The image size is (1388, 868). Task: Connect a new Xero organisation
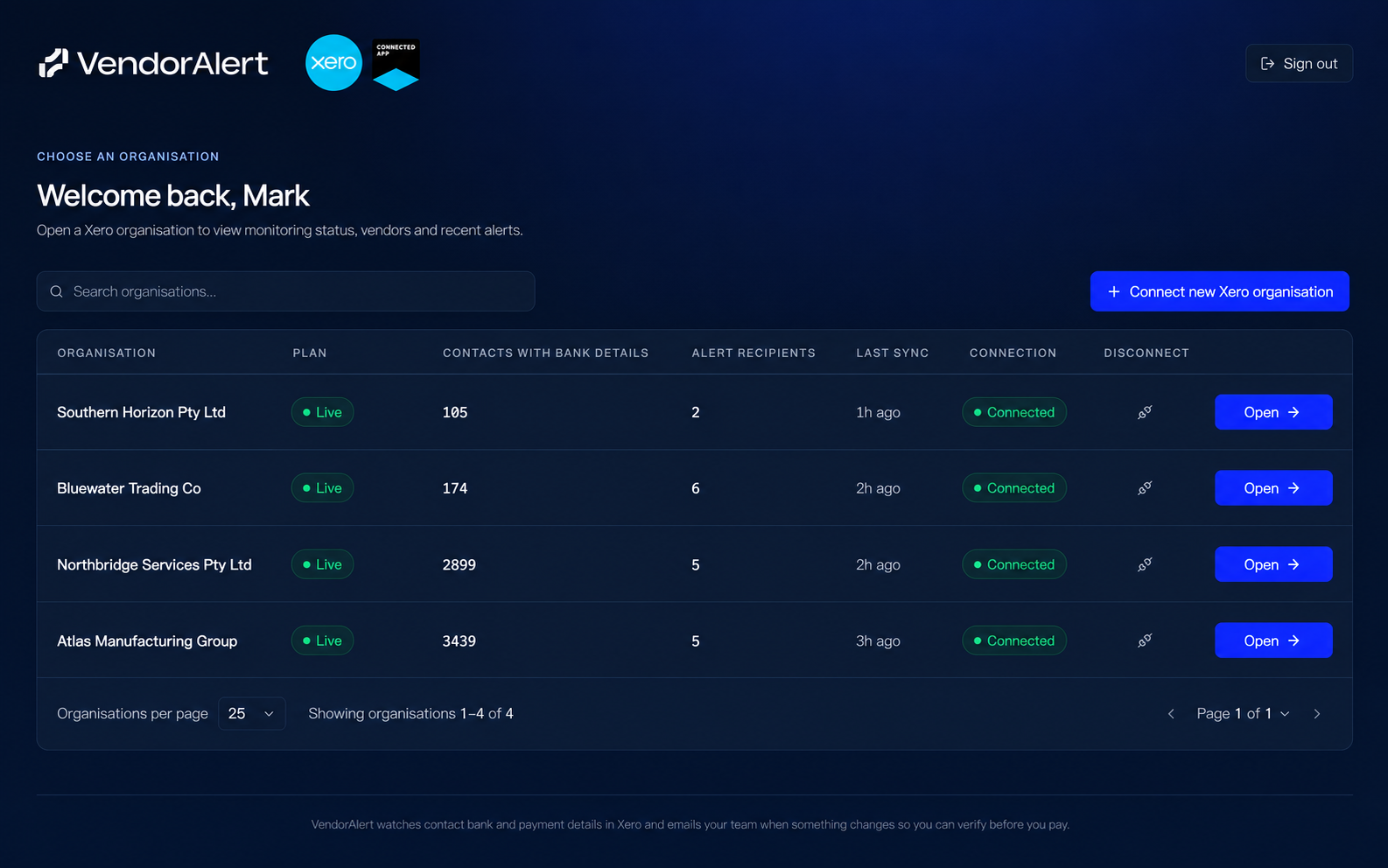click(x=1219, y=291)
